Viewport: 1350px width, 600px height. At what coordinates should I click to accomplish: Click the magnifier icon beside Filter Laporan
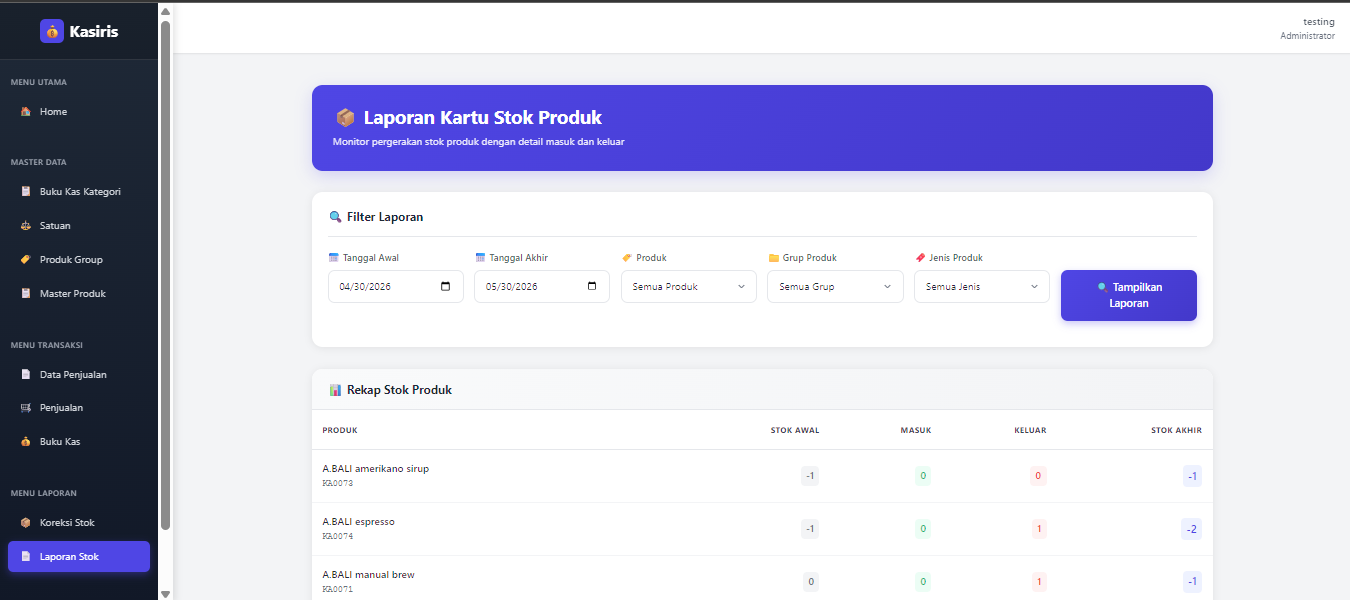point(335,217)
